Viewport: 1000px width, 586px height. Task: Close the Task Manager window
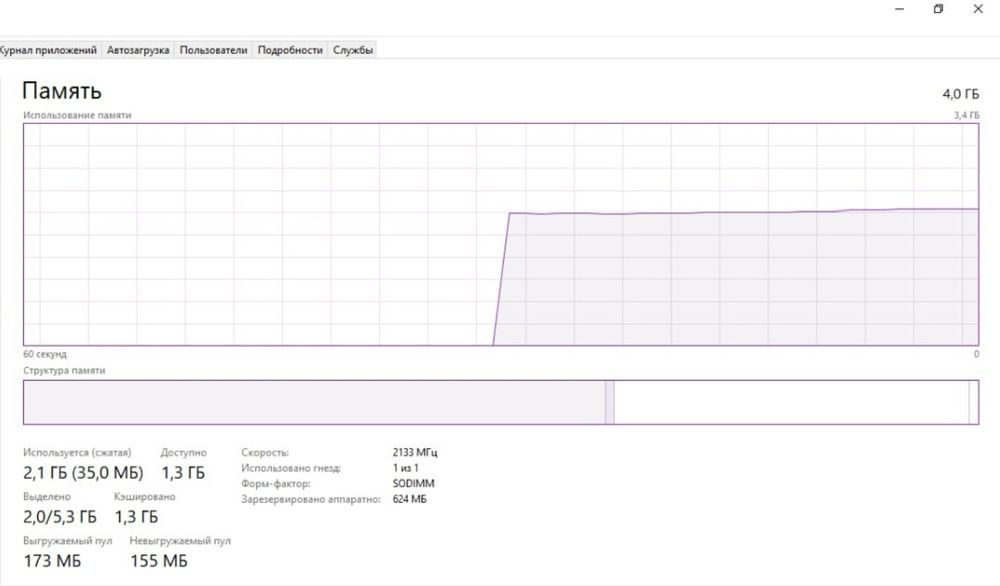click(x=978, y=9)
